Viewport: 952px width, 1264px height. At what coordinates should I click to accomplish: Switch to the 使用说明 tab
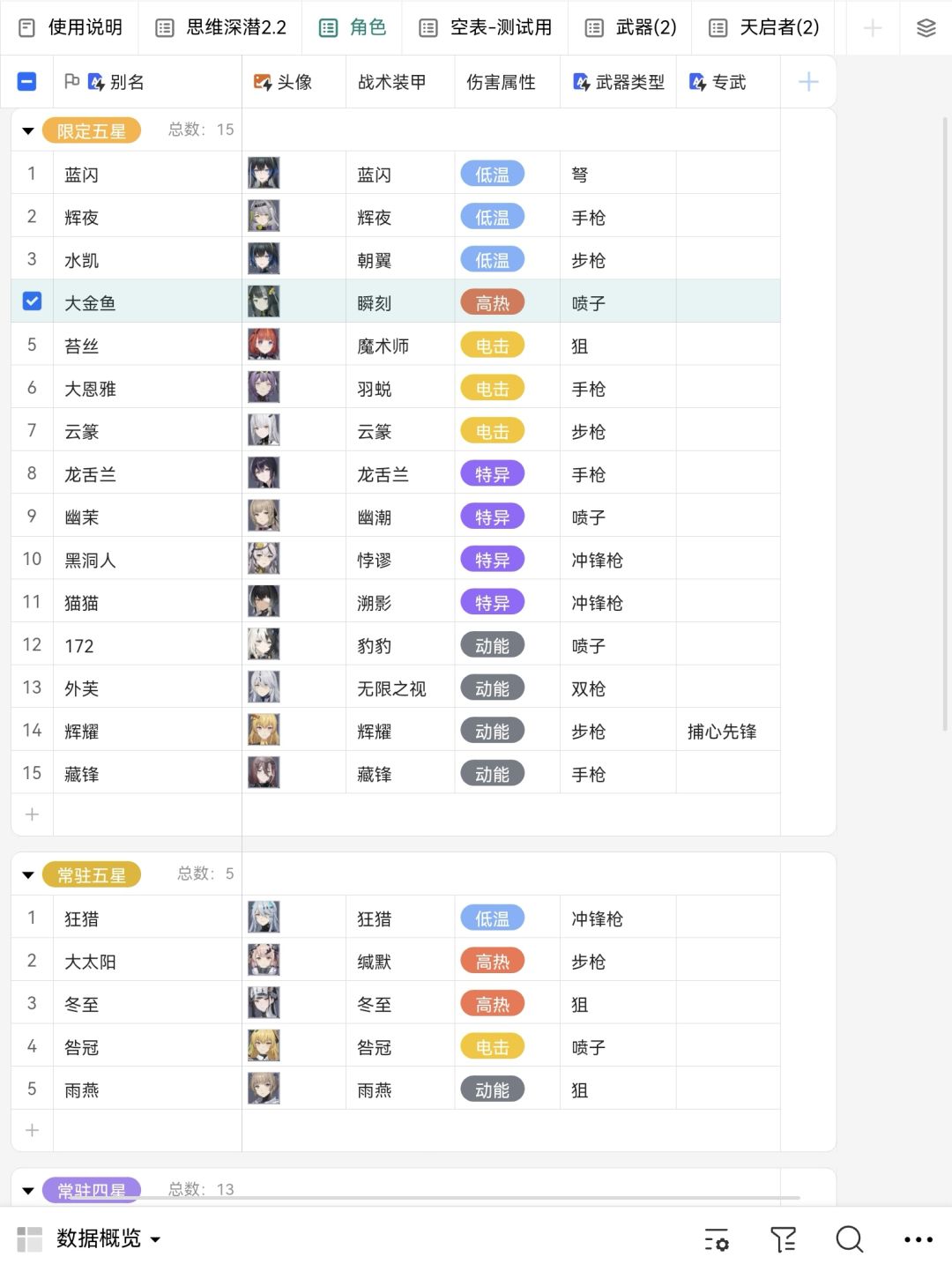click(71, 27)
